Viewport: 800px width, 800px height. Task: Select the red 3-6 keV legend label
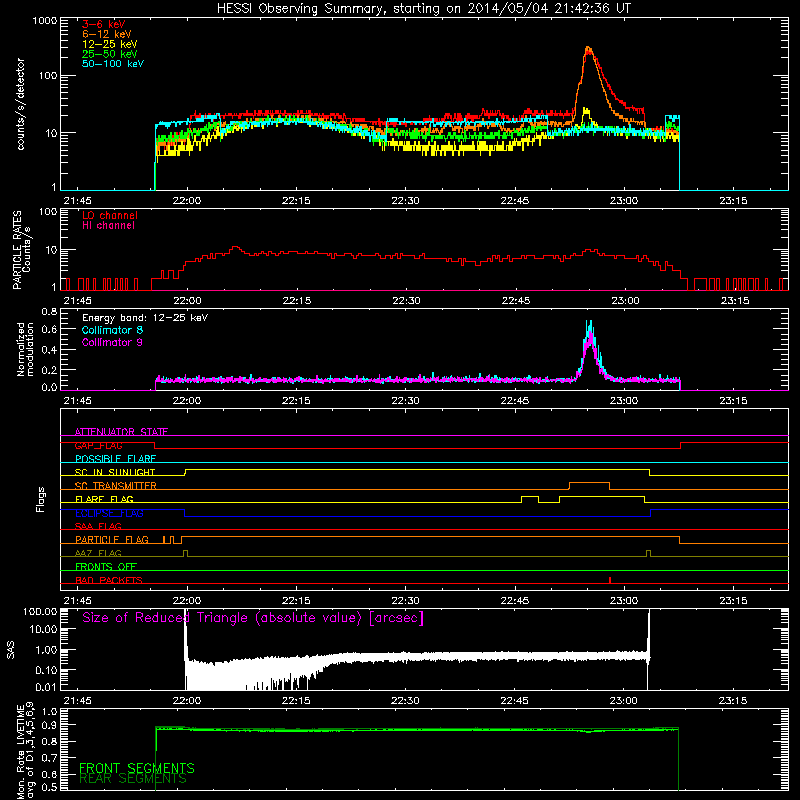tap(104, 24)
